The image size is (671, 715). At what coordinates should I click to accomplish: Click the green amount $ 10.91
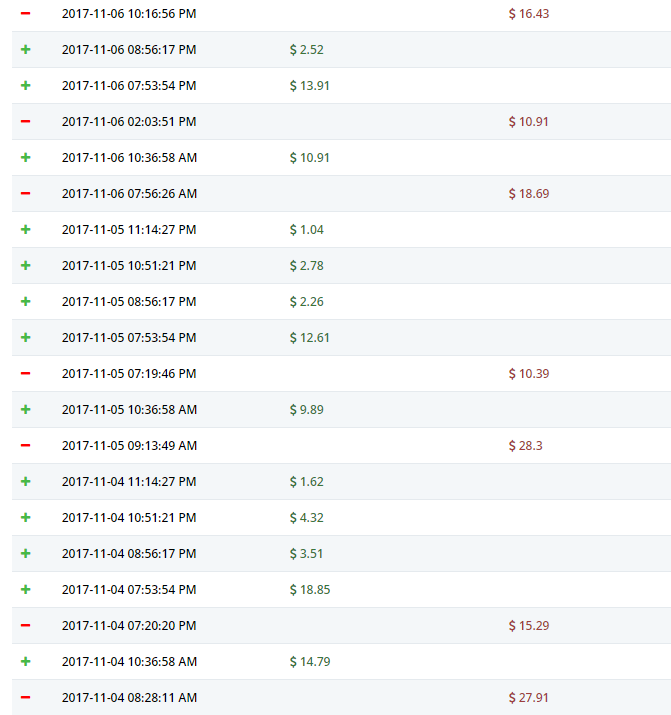pos(310,158)
